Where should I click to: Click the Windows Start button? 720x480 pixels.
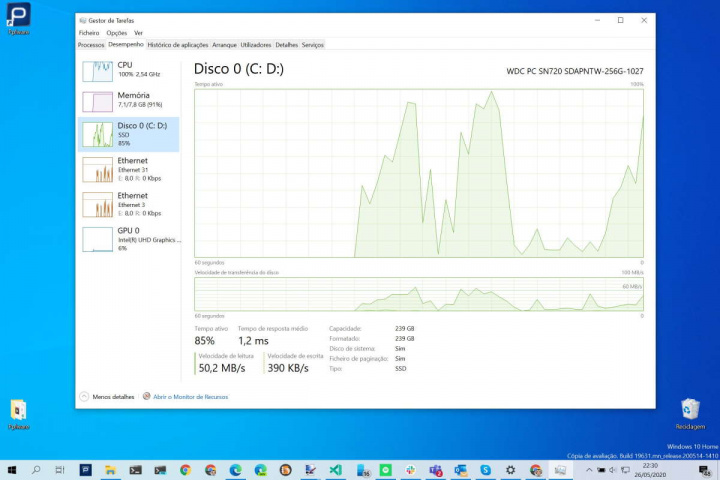(x=11, y=469)
